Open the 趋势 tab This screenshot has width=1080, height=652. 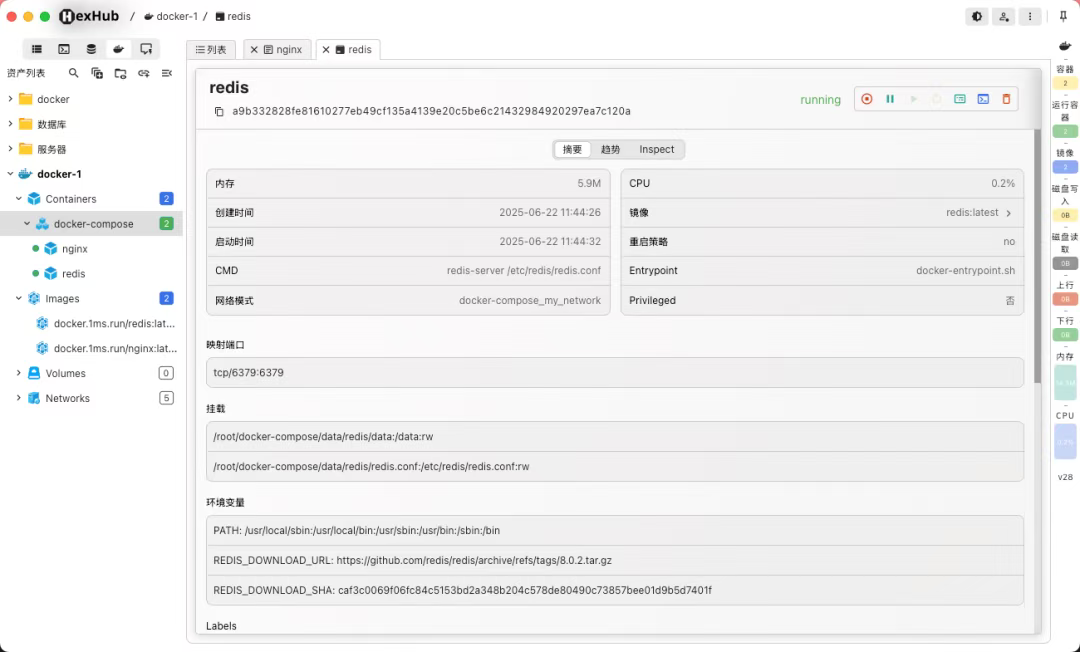610,149
